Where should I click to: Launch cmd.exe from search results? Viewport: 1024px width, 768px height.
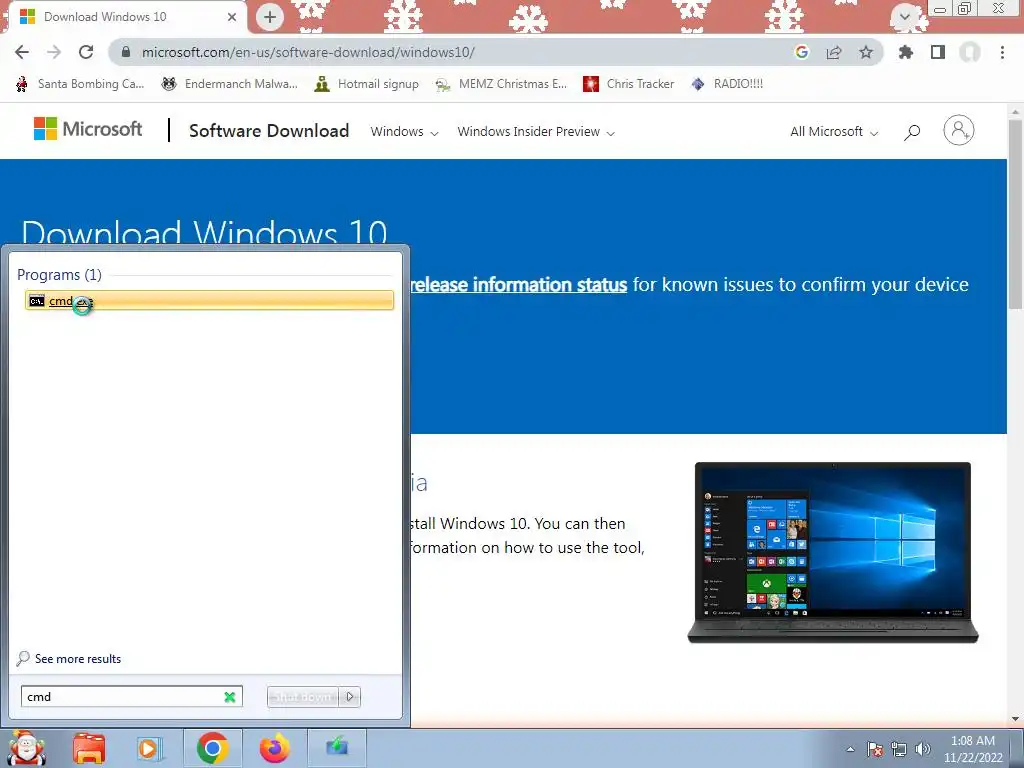pos(209,300)
